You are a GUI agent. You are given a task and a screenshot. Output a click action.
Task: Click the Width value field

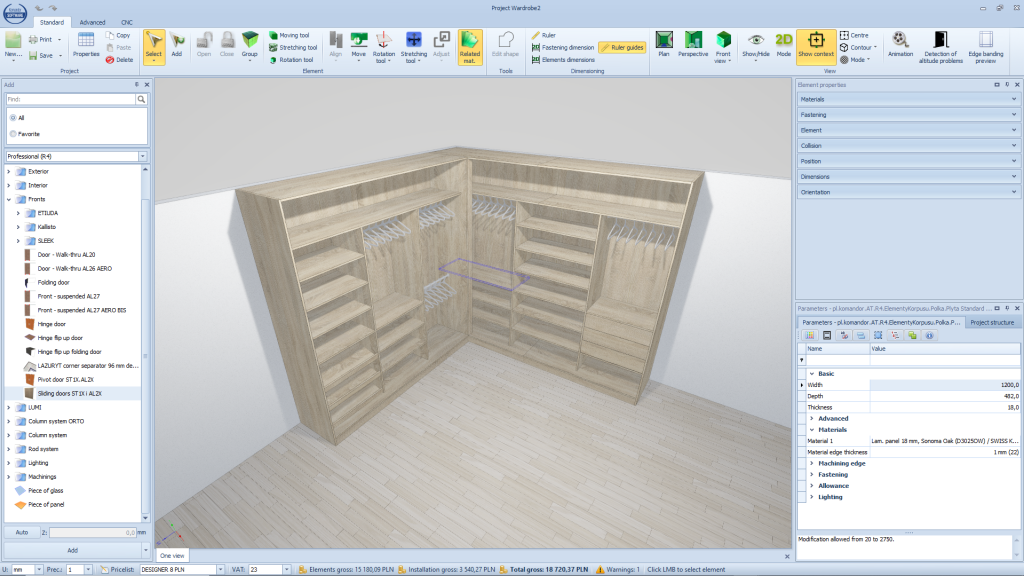click(944, 385)
